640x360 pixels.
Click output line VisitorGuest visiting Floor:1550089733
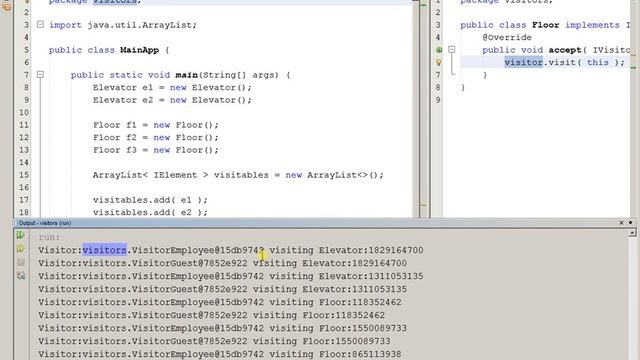pos(214,341)
